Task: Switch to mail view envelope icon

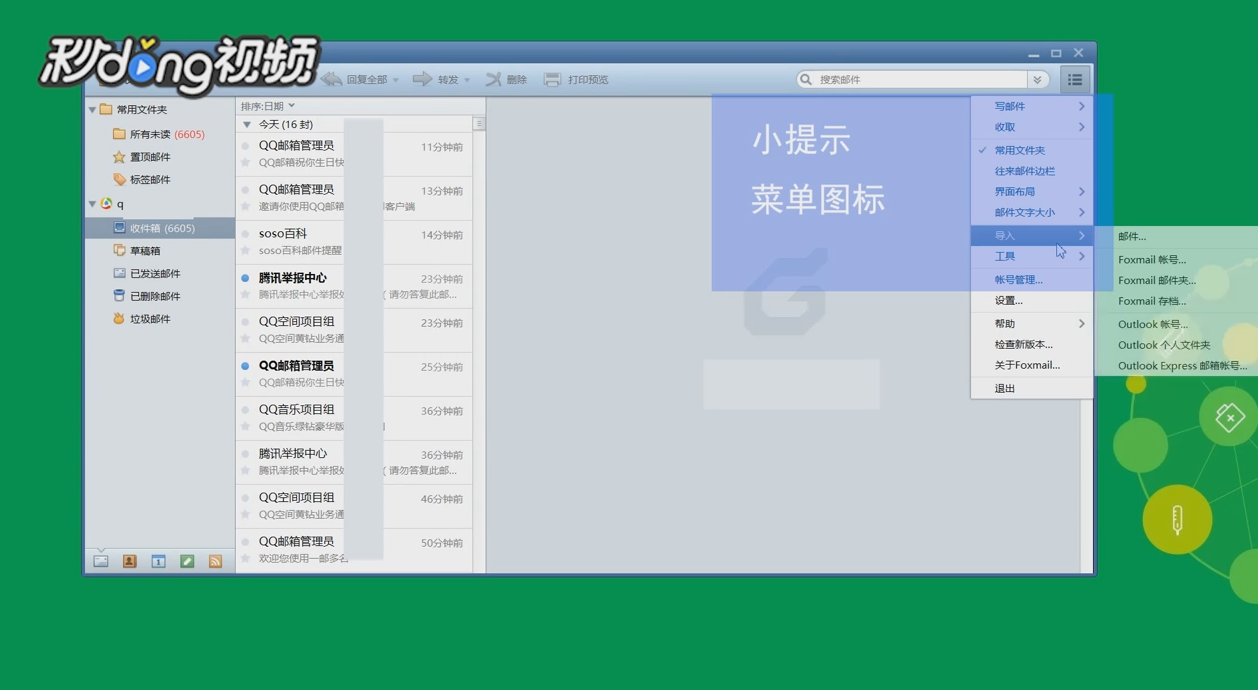Action: (x=100, y=561)
